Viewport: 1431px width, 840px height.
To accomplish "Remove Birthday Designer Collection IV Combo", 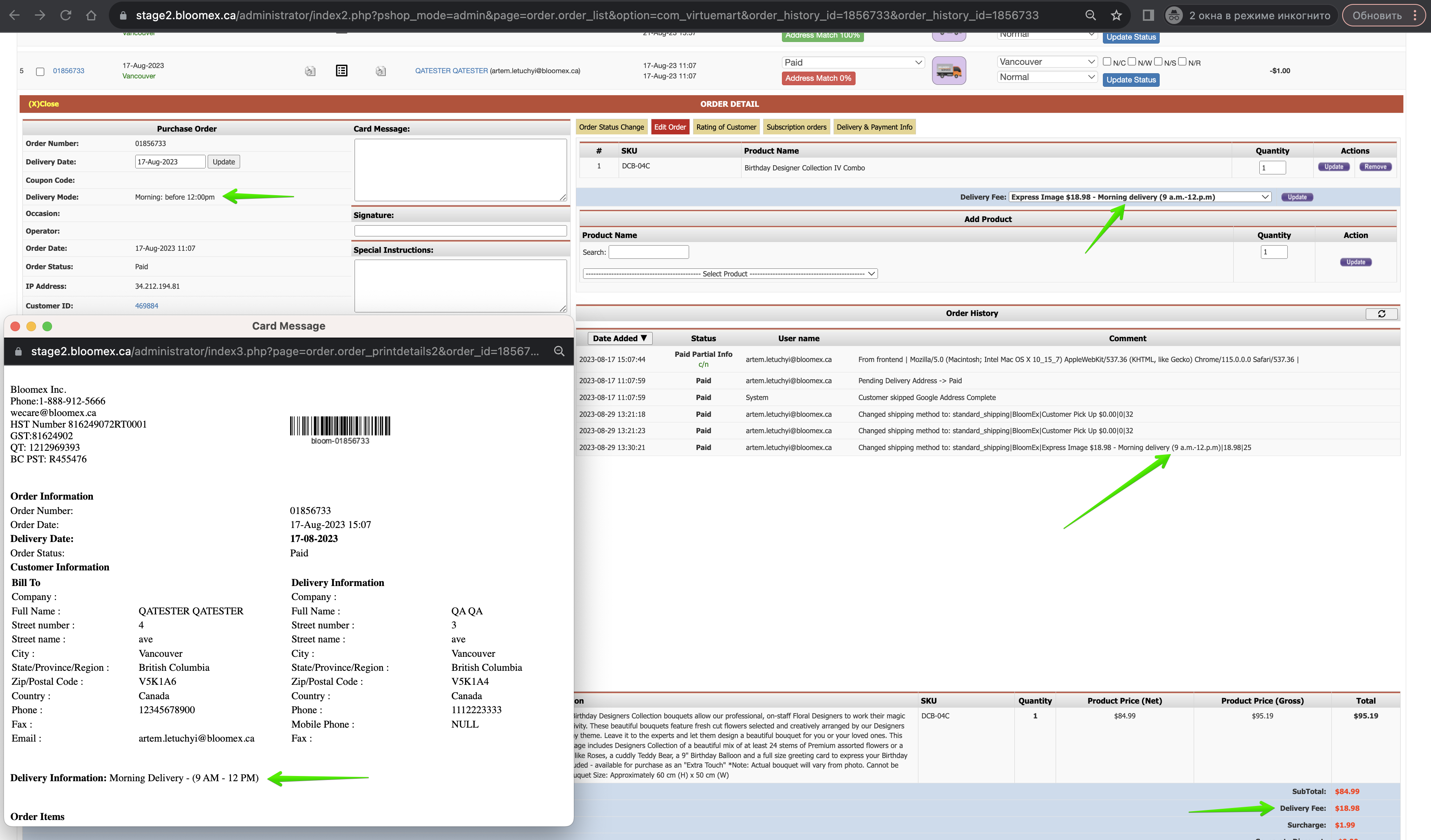I will tap(1375, 167).
